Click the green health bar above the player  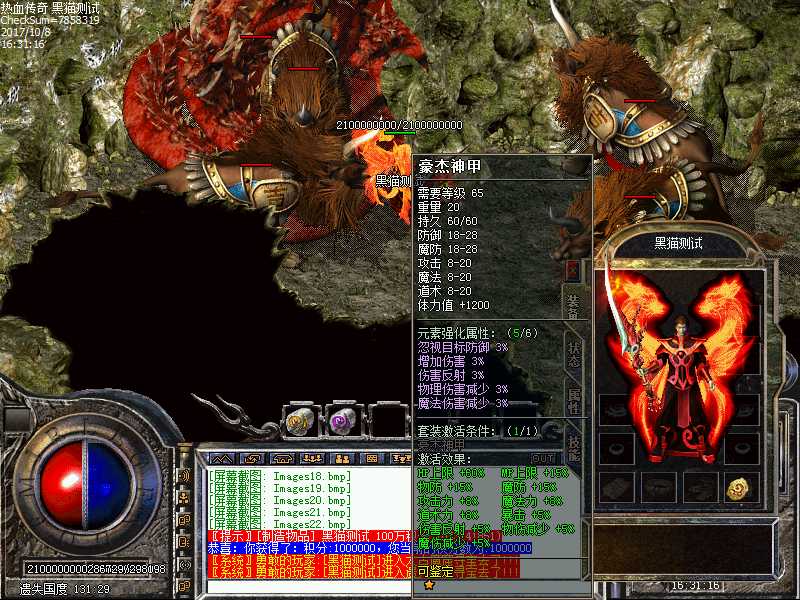(x=399, y=133)
